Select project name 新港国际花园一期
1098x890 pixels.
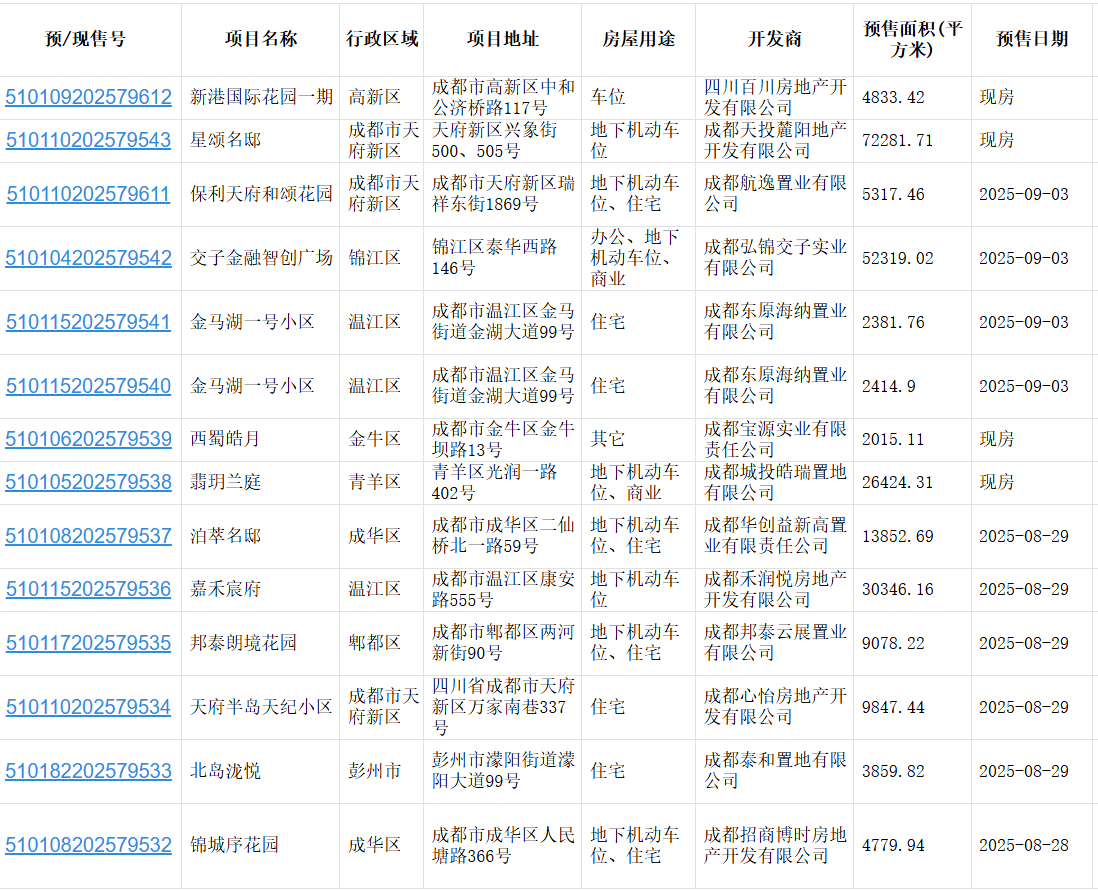[x=261, y=97]
